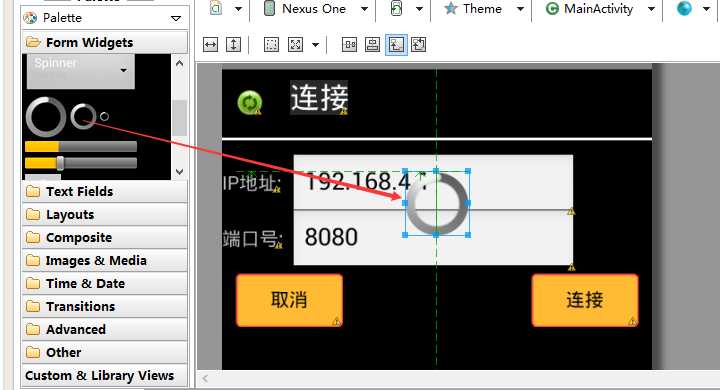The image size is (720, 390).
Task: Expand the Advanced palette category
Action: tap(105, 329)
